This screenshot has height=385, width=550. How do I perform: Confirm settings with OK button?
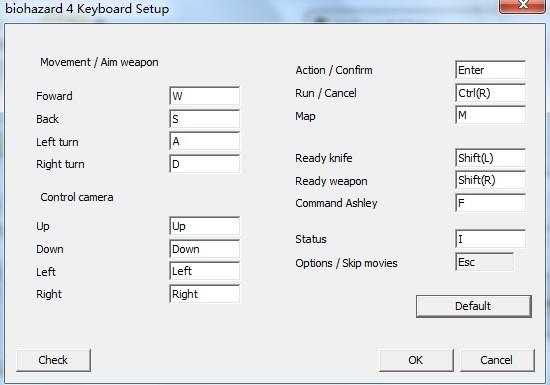(x=416, y=360)
